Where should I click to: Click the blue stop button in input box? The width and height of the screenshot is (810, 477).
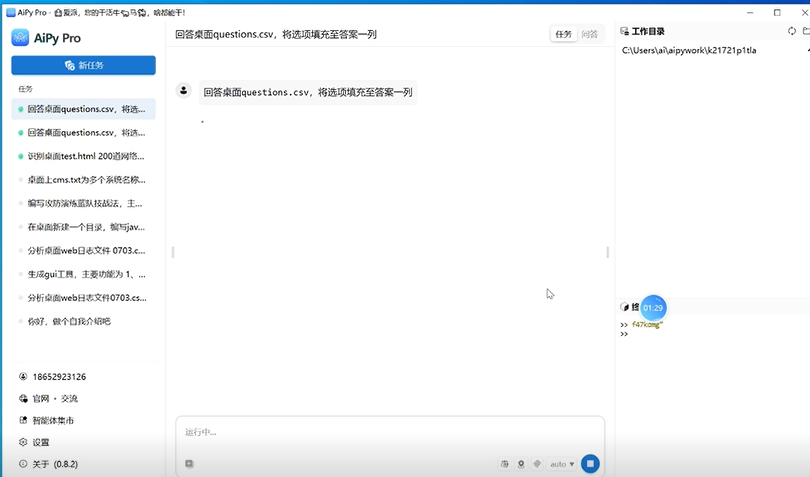590,464
